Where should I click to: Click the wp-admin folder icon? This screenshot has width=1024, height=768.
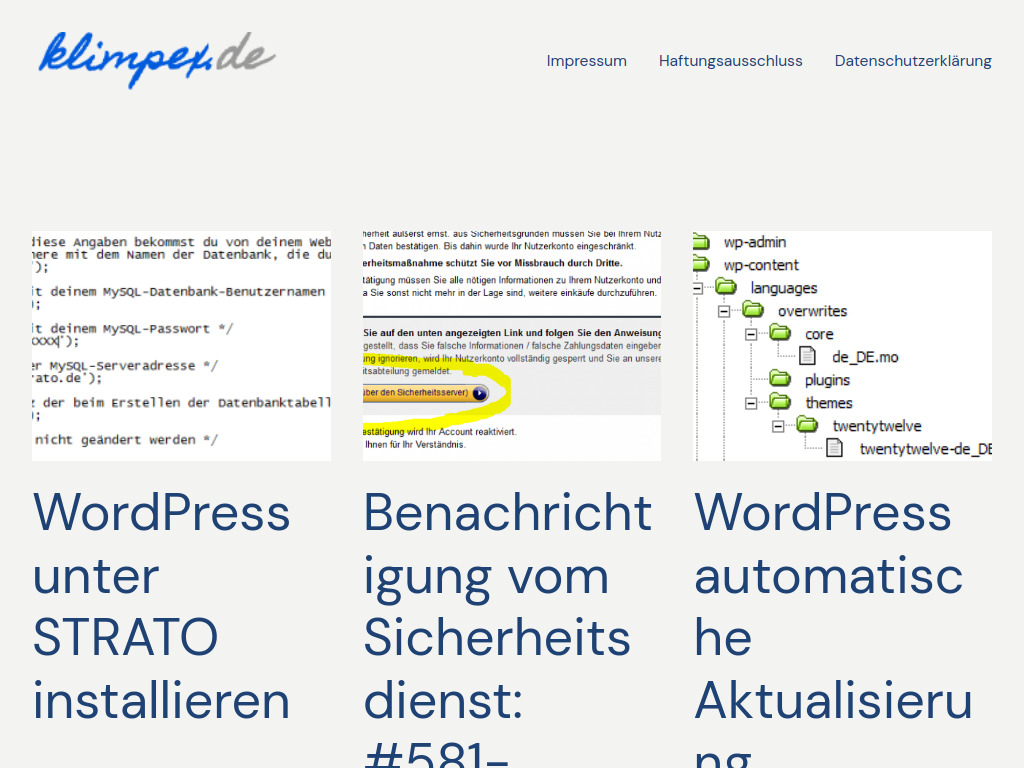coord(699,241)
